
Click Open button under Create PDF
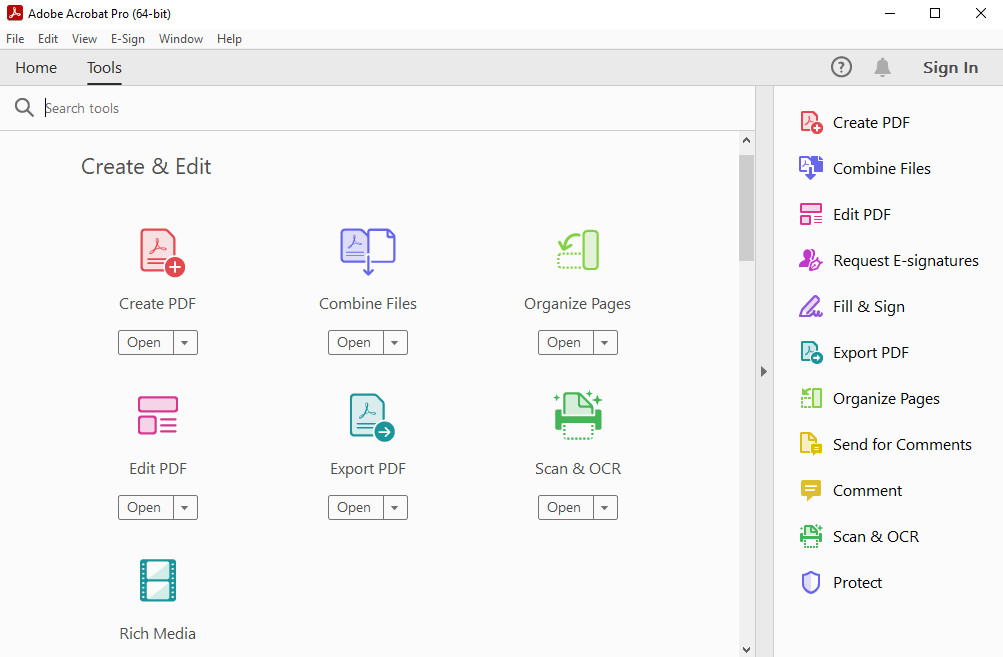click(x=145, y=343)
